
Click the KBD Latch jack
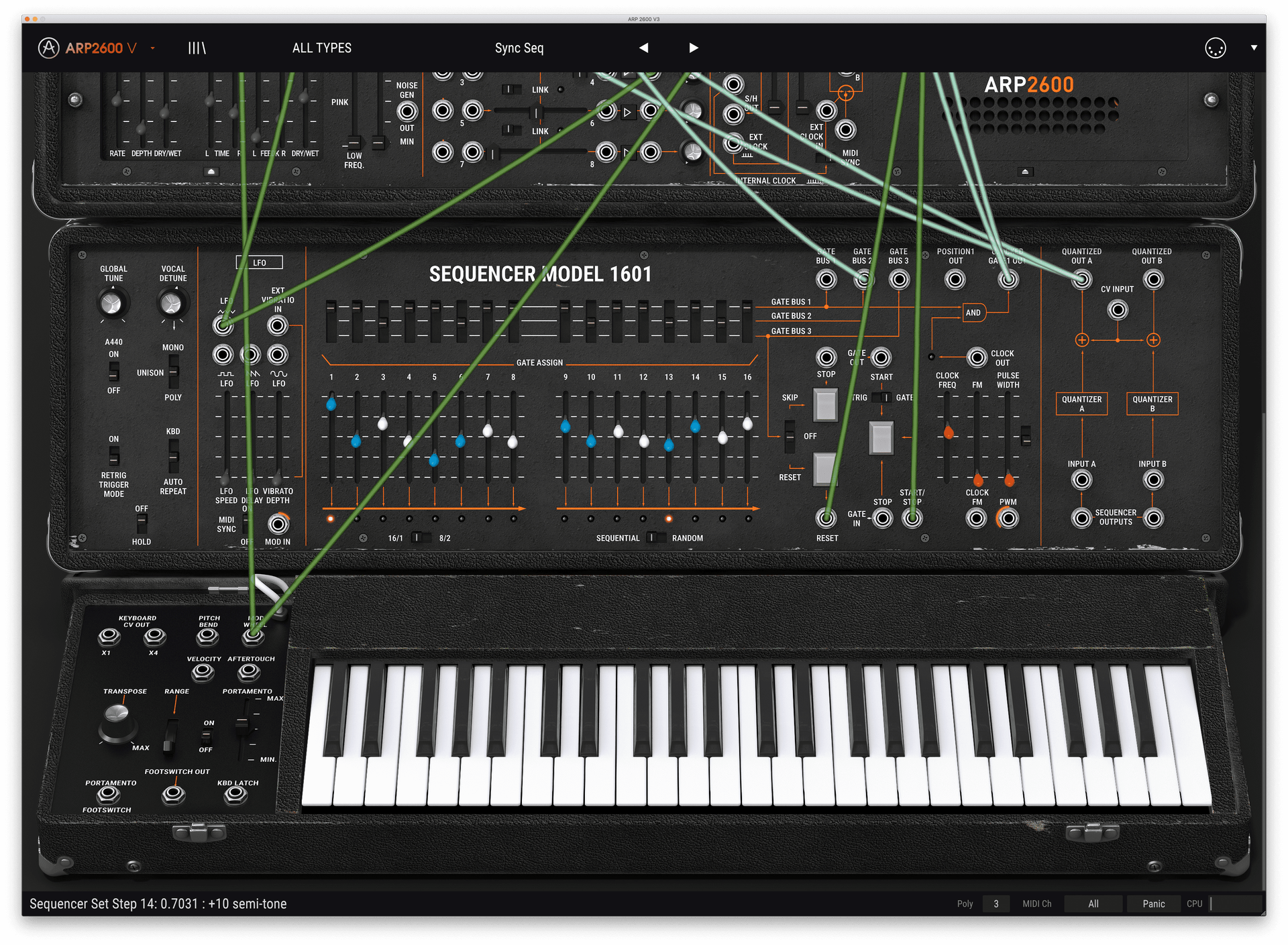(235, 795)
